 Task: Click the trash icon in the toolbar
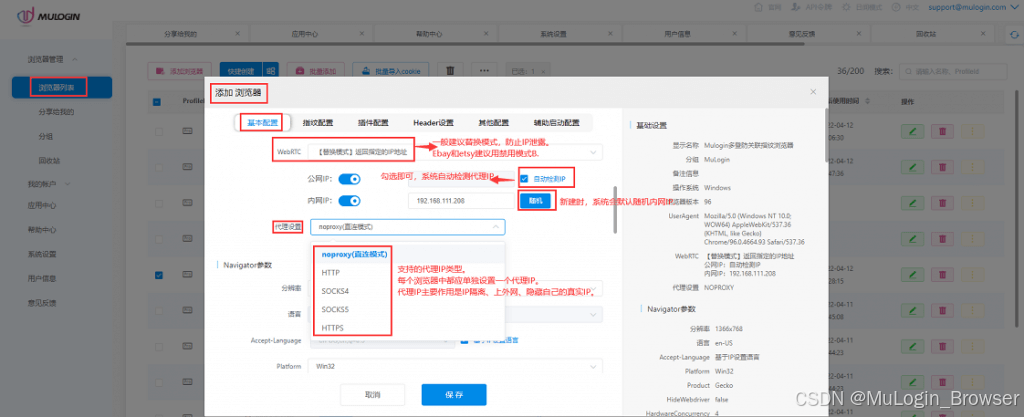[450, 70]
